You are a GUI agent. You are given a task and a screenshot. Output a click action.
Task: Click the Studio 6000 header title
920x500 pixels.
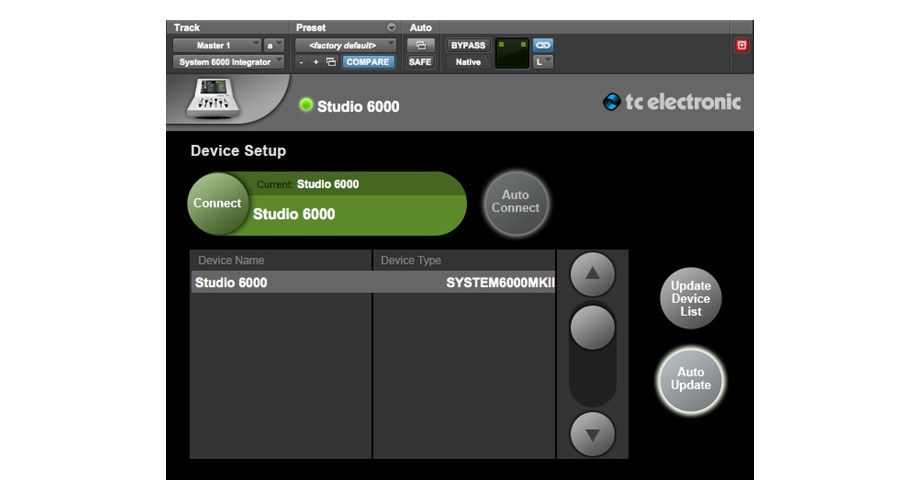tap(358, 106)
